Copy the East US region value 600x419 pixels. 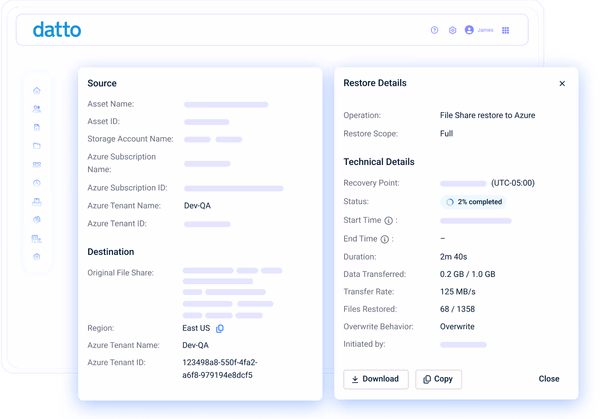pyautogui.click(x=220, y=328)
